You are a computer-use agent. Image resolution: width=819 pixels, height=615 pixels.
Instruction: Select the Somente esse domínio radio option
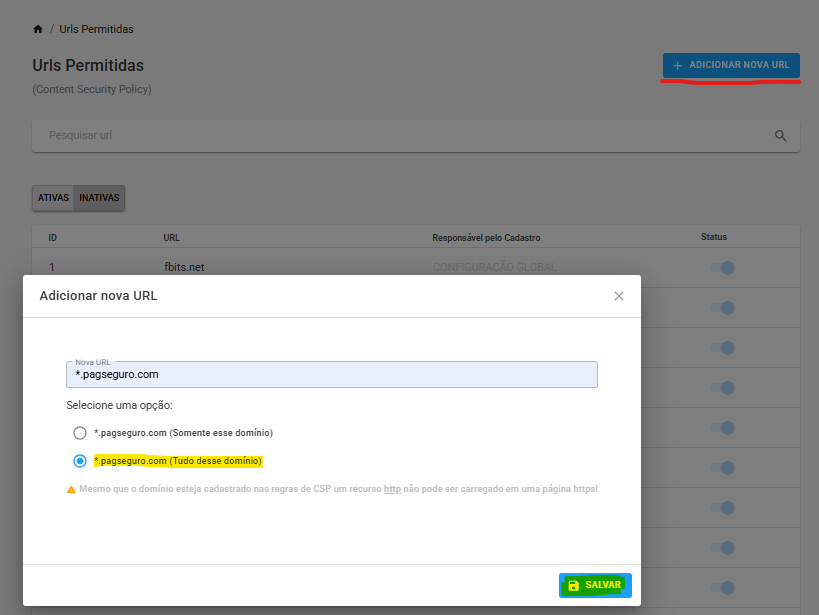click(80, 433)
